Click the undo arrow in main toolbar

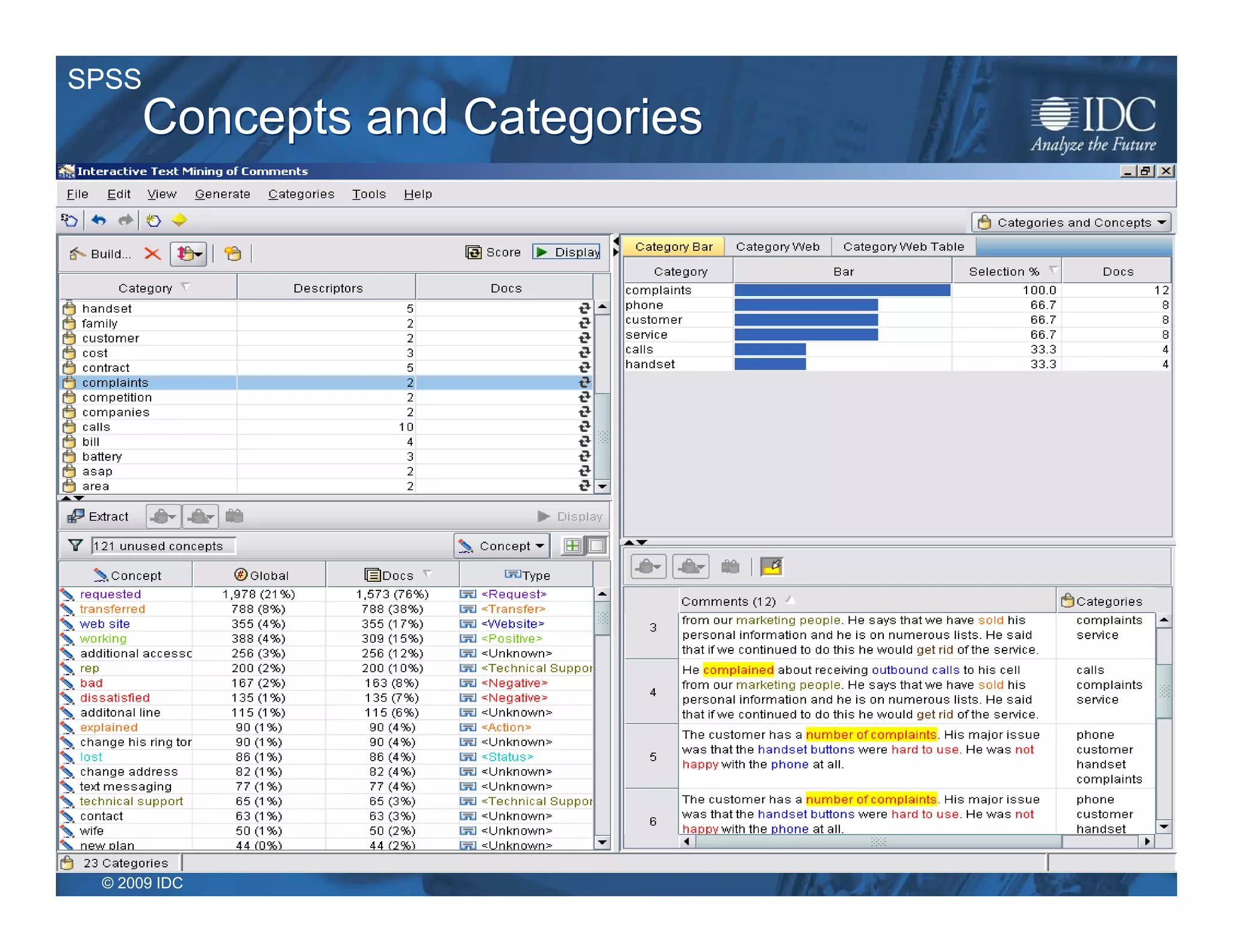click(x=99, y=221)
